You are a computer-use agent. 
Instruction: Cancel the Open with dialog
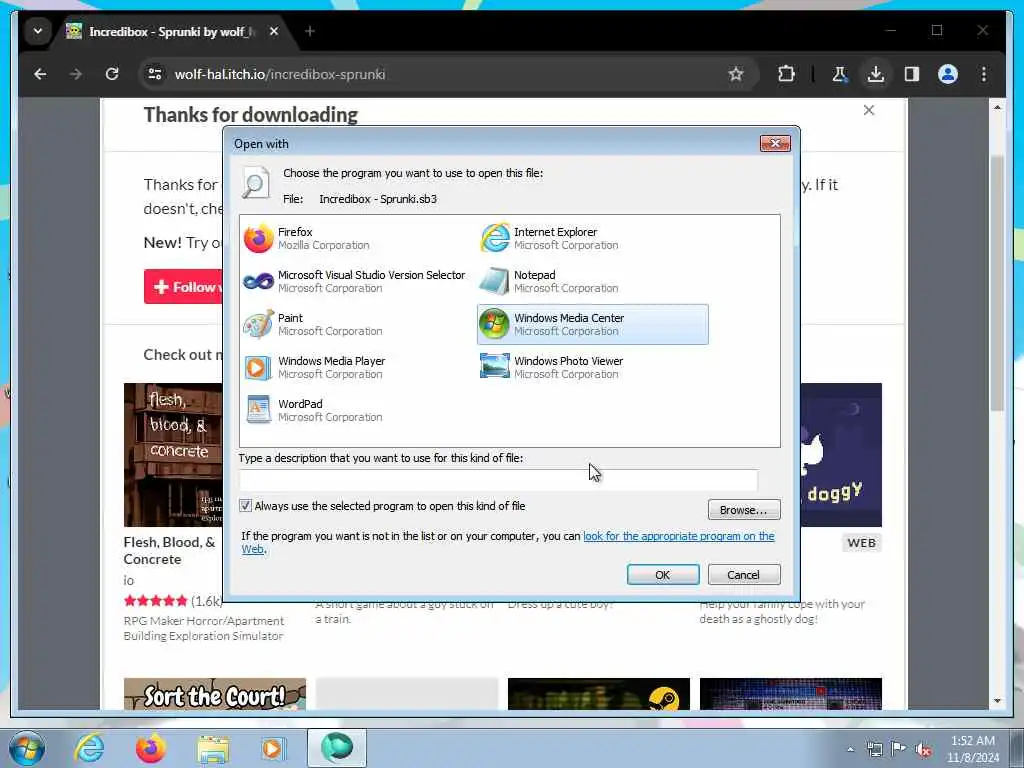[x=743, y=575]
